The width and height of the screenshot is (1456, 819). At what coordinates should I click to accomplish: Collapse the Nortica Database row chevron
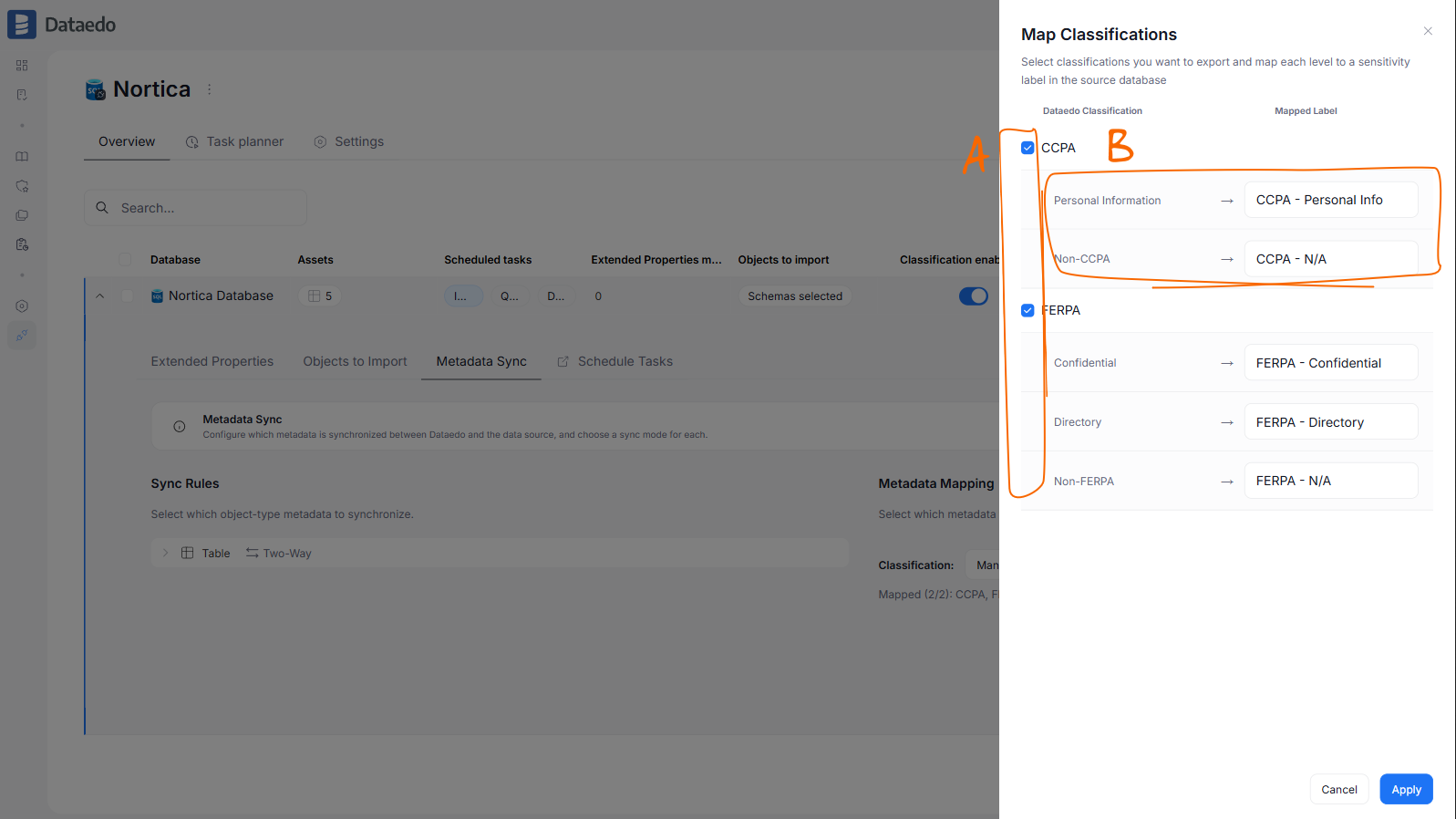point(100,295)
